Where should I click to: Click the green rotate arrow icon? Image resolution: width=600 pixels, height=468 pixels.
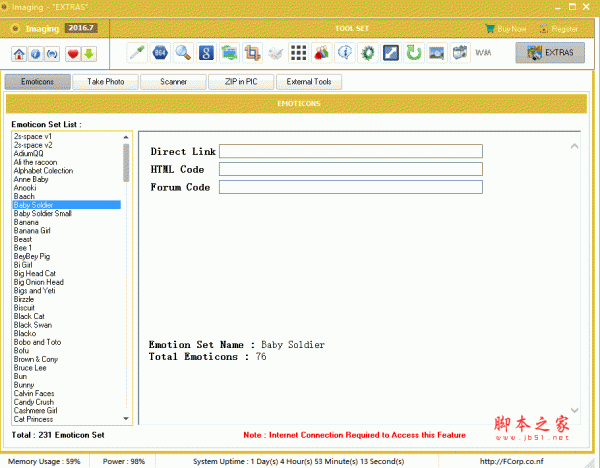[414, 52]
